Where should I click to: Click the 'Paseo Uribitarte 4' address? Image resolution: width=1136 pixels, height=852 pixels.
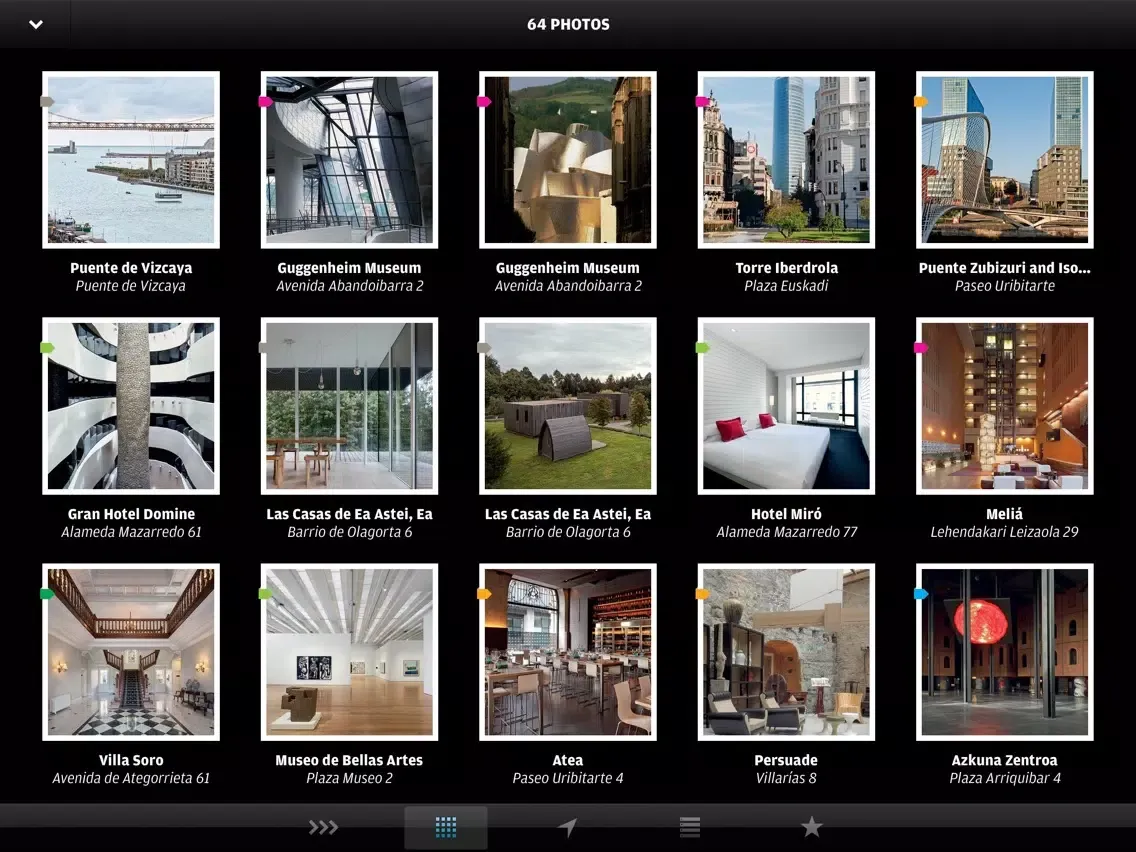point(568,779)
